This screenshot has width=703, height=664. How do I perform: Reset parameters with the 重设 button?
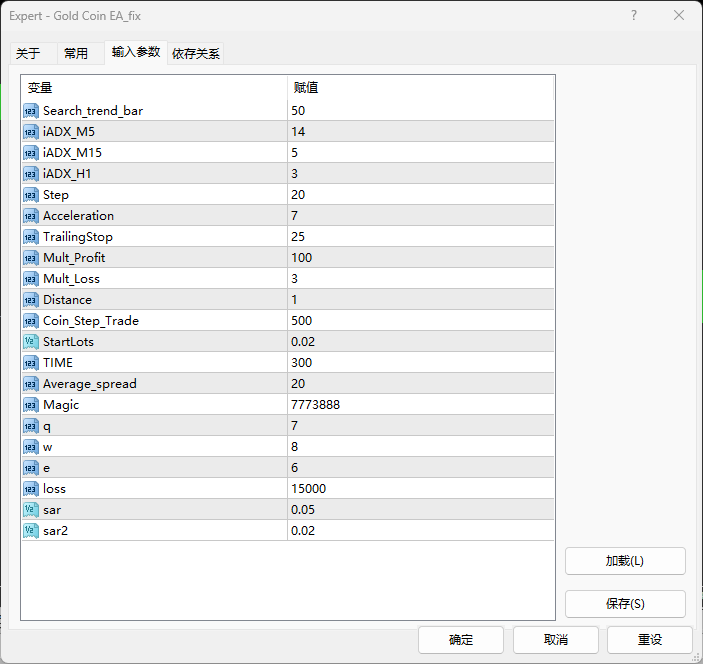650,640
